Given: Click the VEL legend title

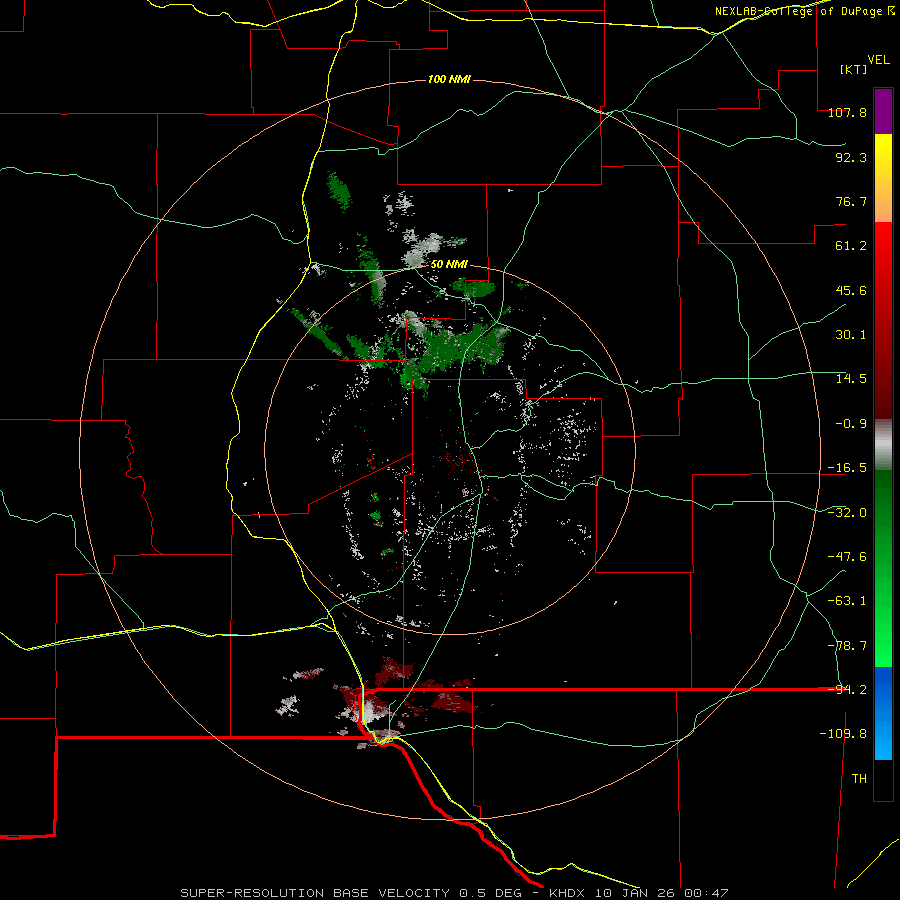Looking at the screenshot, I should 878,60.
